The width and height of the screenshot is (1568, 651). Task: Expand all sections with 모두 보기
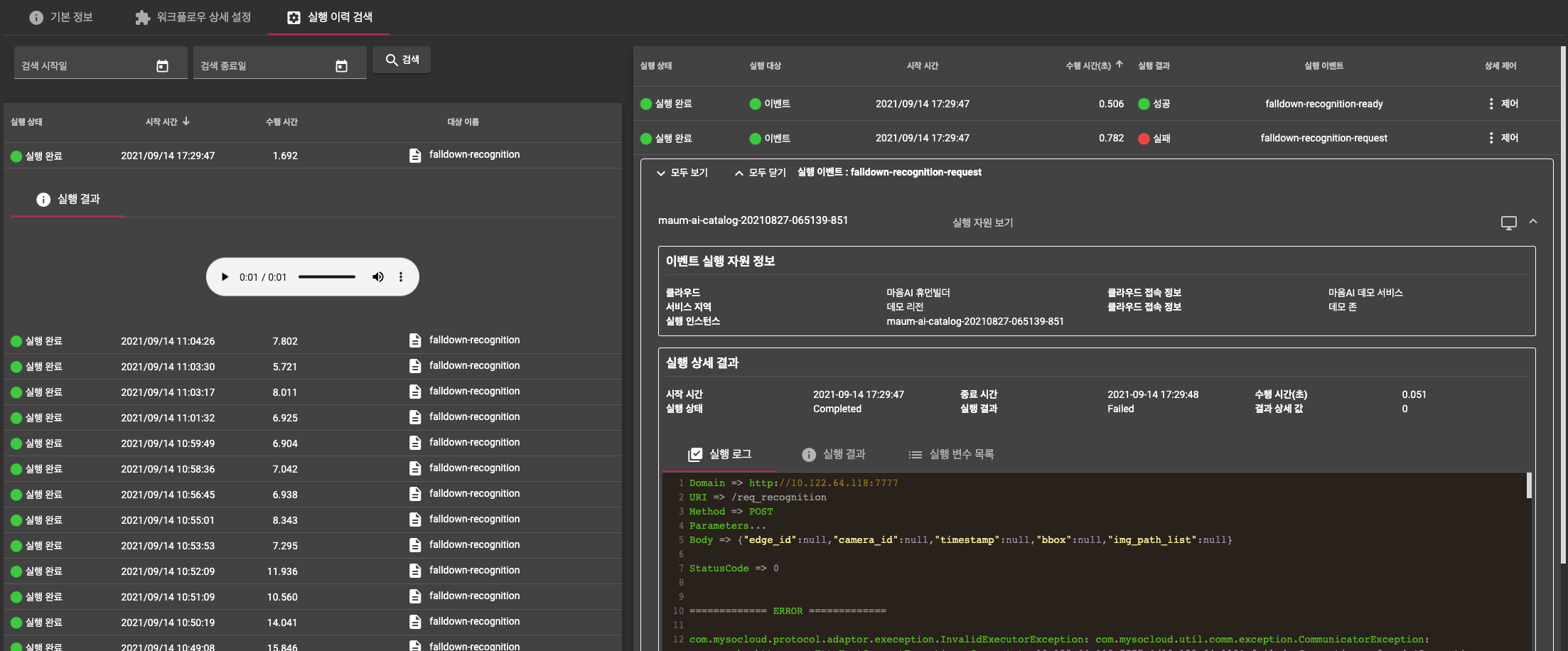682,173
